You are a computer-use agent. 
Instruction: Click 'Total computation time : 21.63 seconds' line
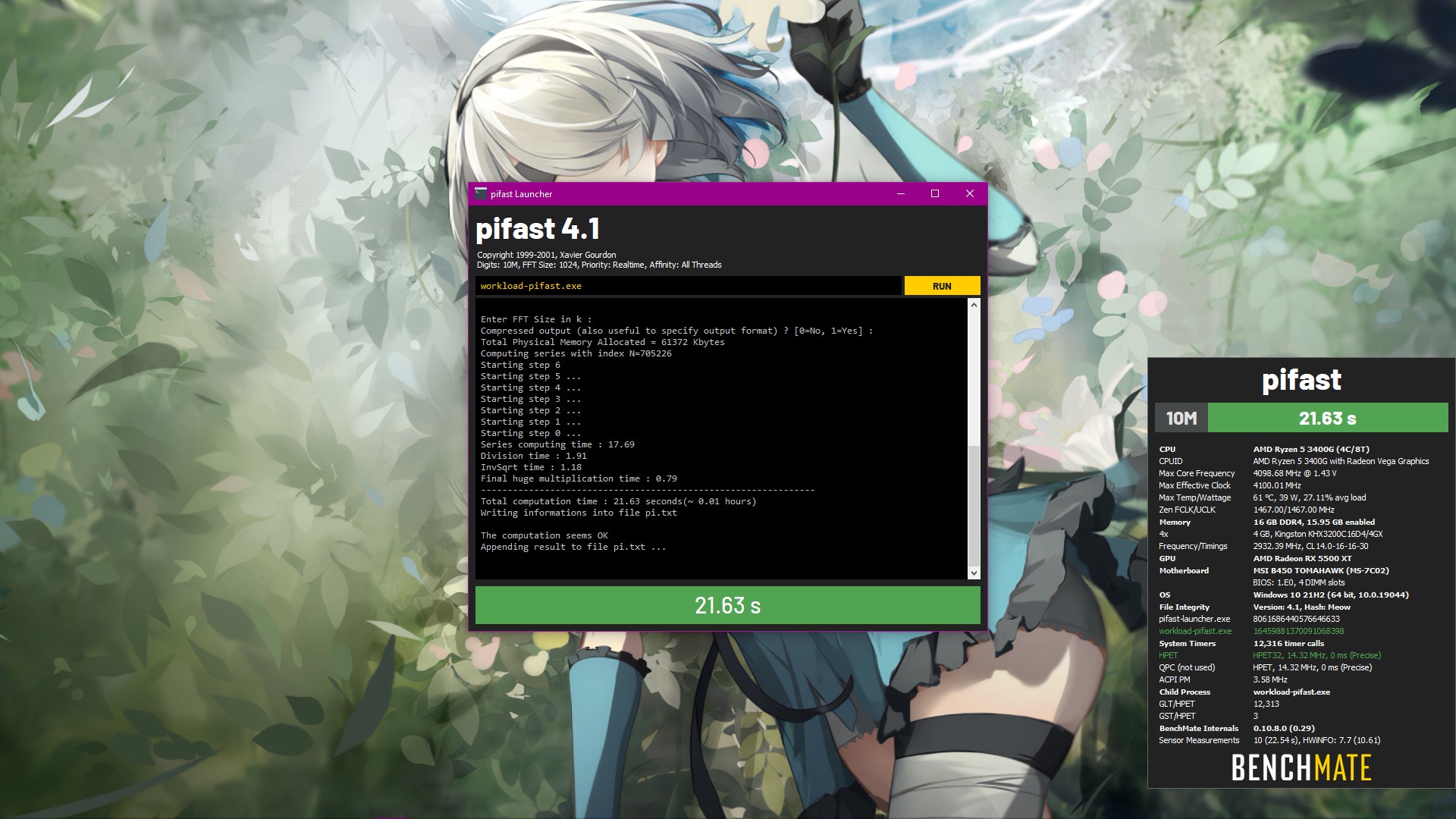click(618, 501)
